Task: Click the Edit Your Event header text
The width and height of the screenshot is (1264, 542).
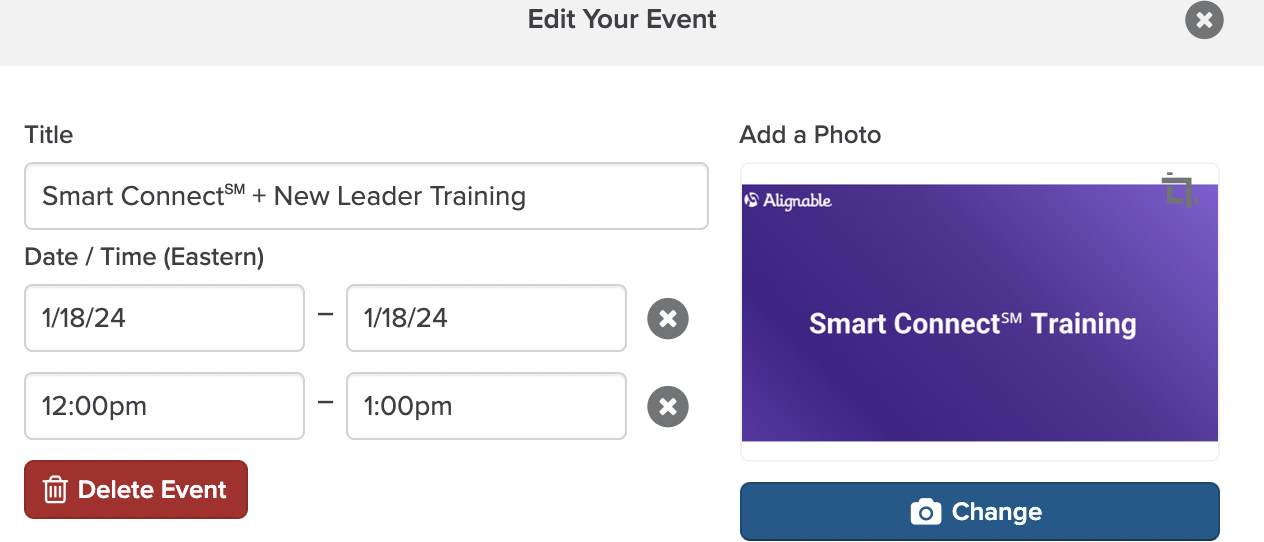Action: (x=622, y=19)
